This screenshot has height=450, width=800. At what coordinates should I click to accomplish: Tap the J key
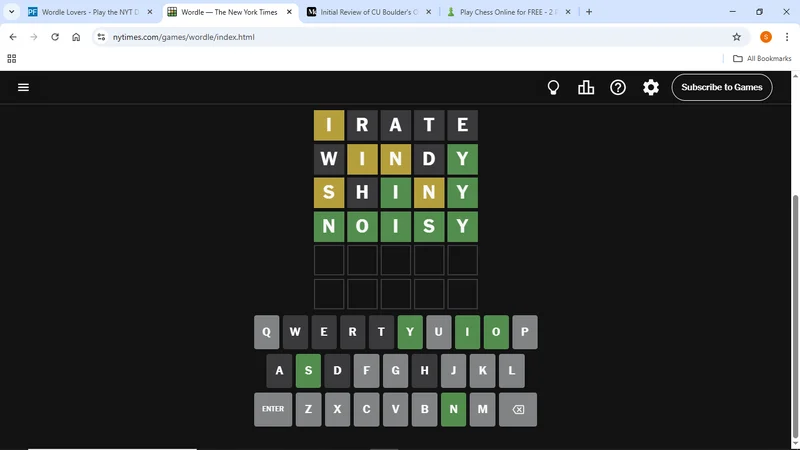click(x=454, y=371)
